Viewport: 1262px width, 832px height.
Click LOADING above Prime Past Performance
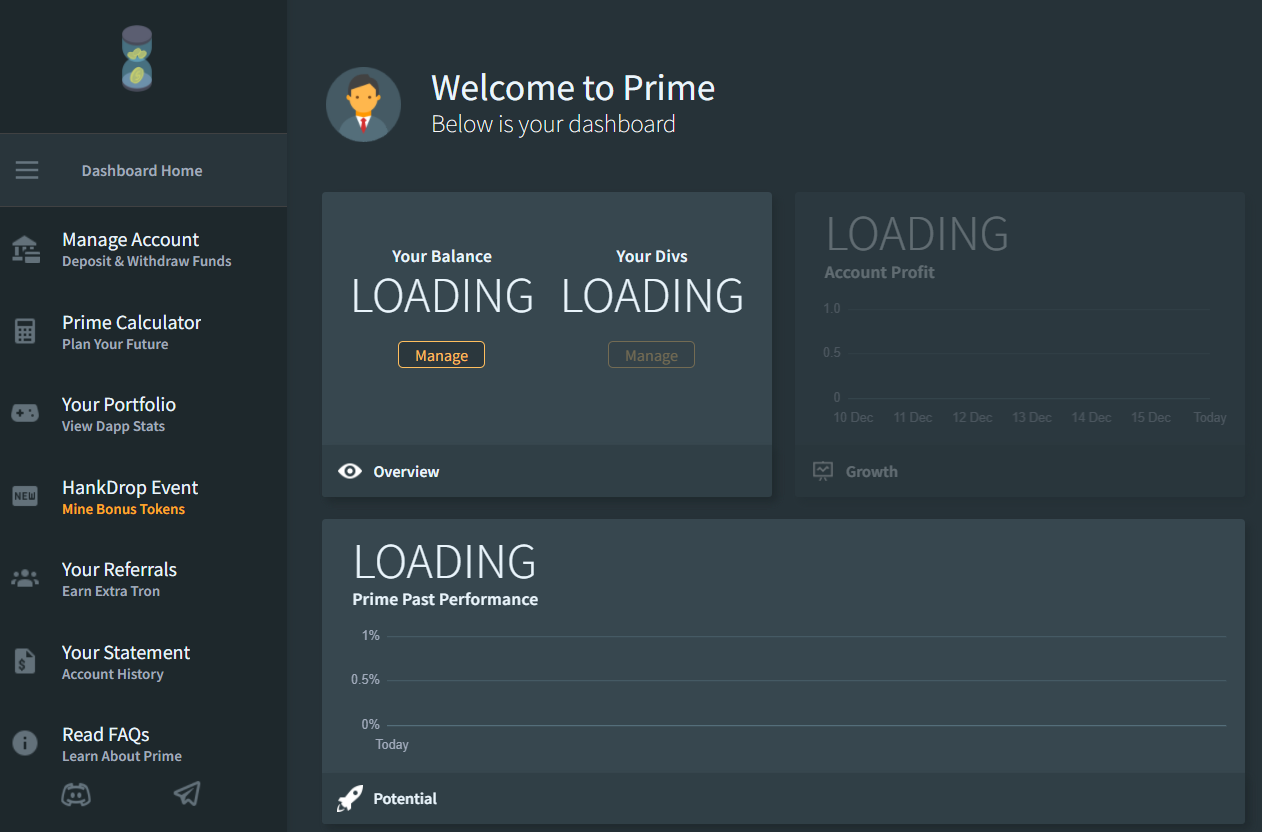(x=444, y=561)
